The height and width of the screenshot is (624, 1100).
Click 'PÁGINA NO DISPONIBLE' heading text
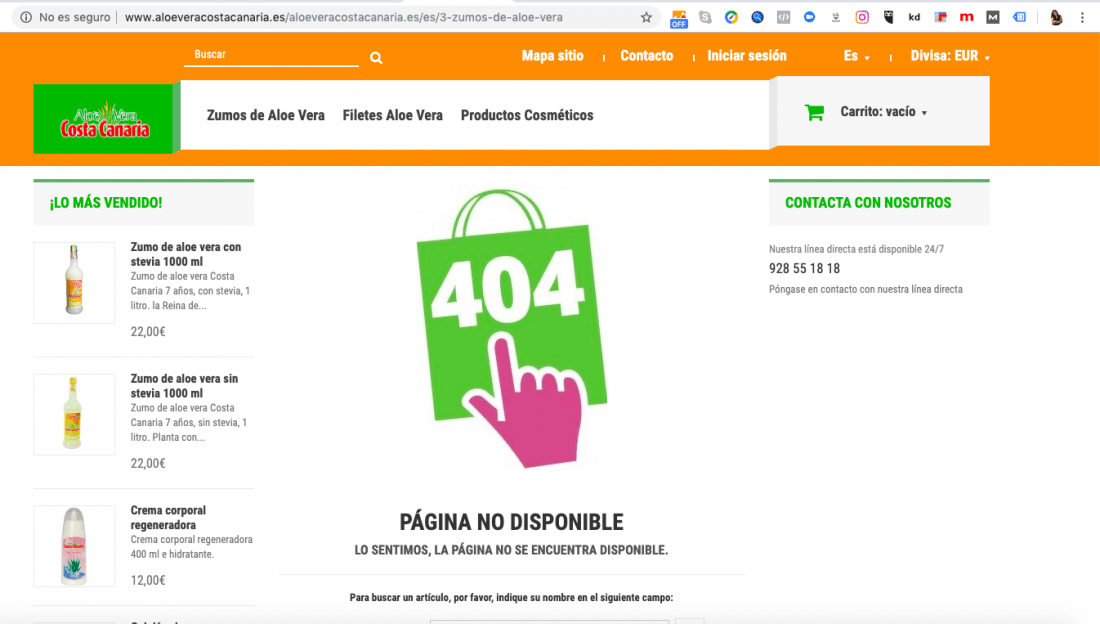click(x=511, y=522)
